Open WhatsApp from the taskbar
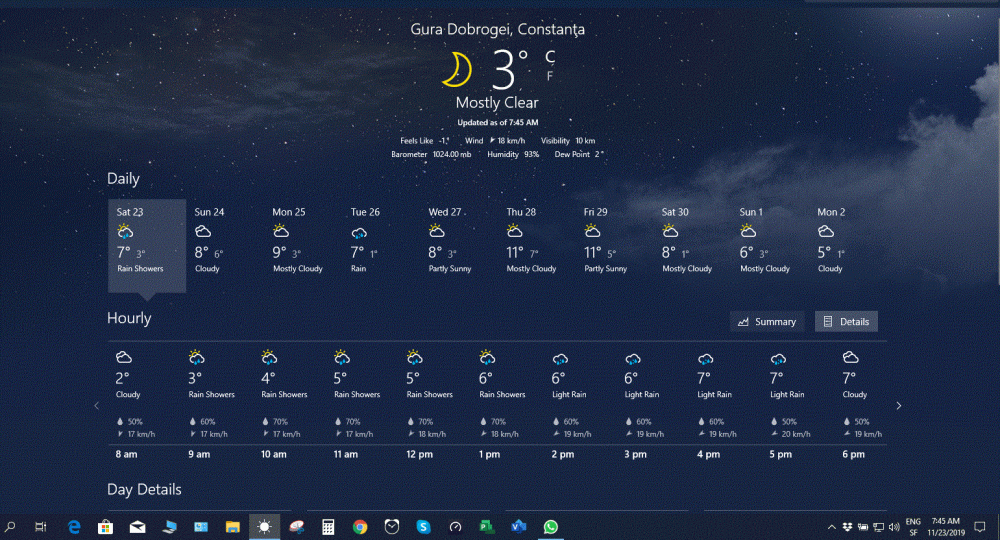Image resolution: width=1000 pixels, height=540 pixels. (550, 526)
